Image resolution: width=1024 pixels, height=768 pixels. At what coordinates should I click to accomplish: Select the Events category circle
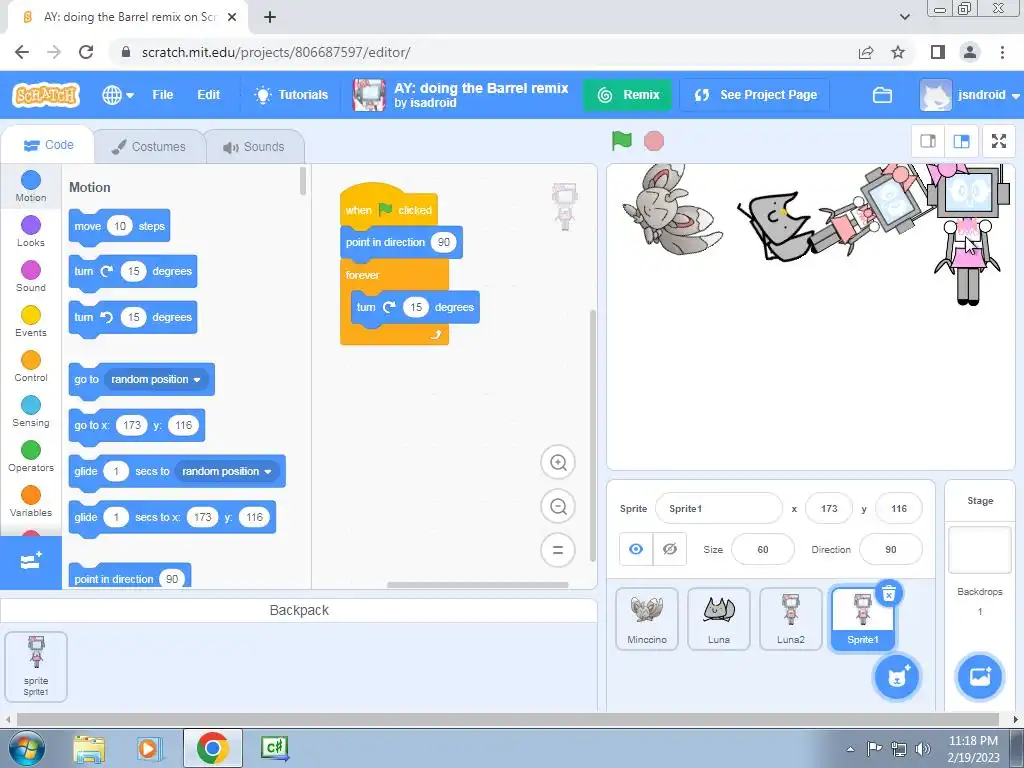pos(31,315)
